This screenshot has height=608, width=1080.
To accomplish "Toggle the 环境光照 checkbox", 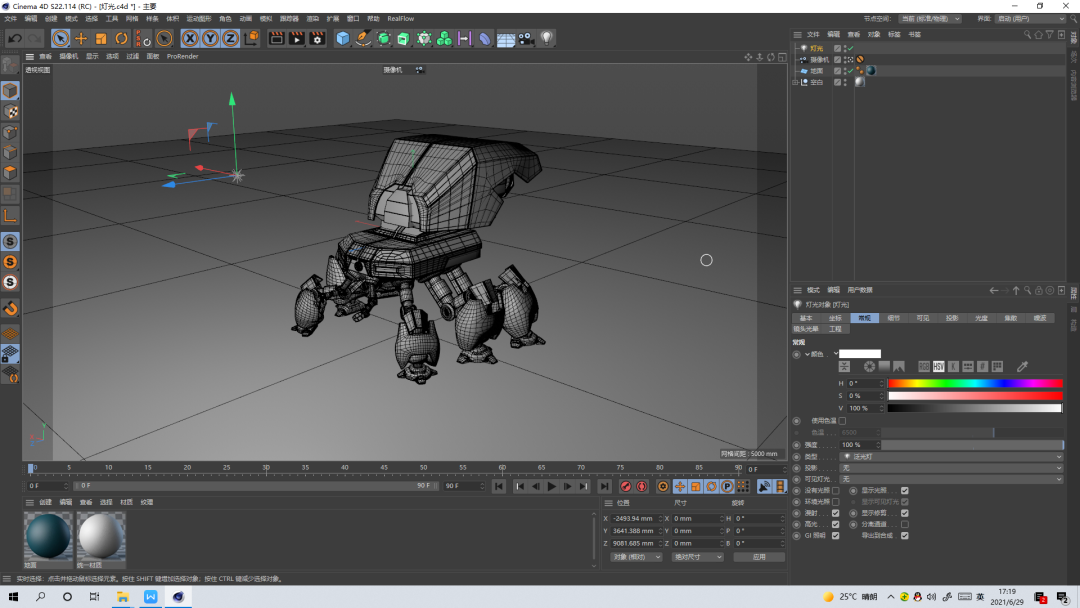I will pyautogui.click(x=835, y=502).
